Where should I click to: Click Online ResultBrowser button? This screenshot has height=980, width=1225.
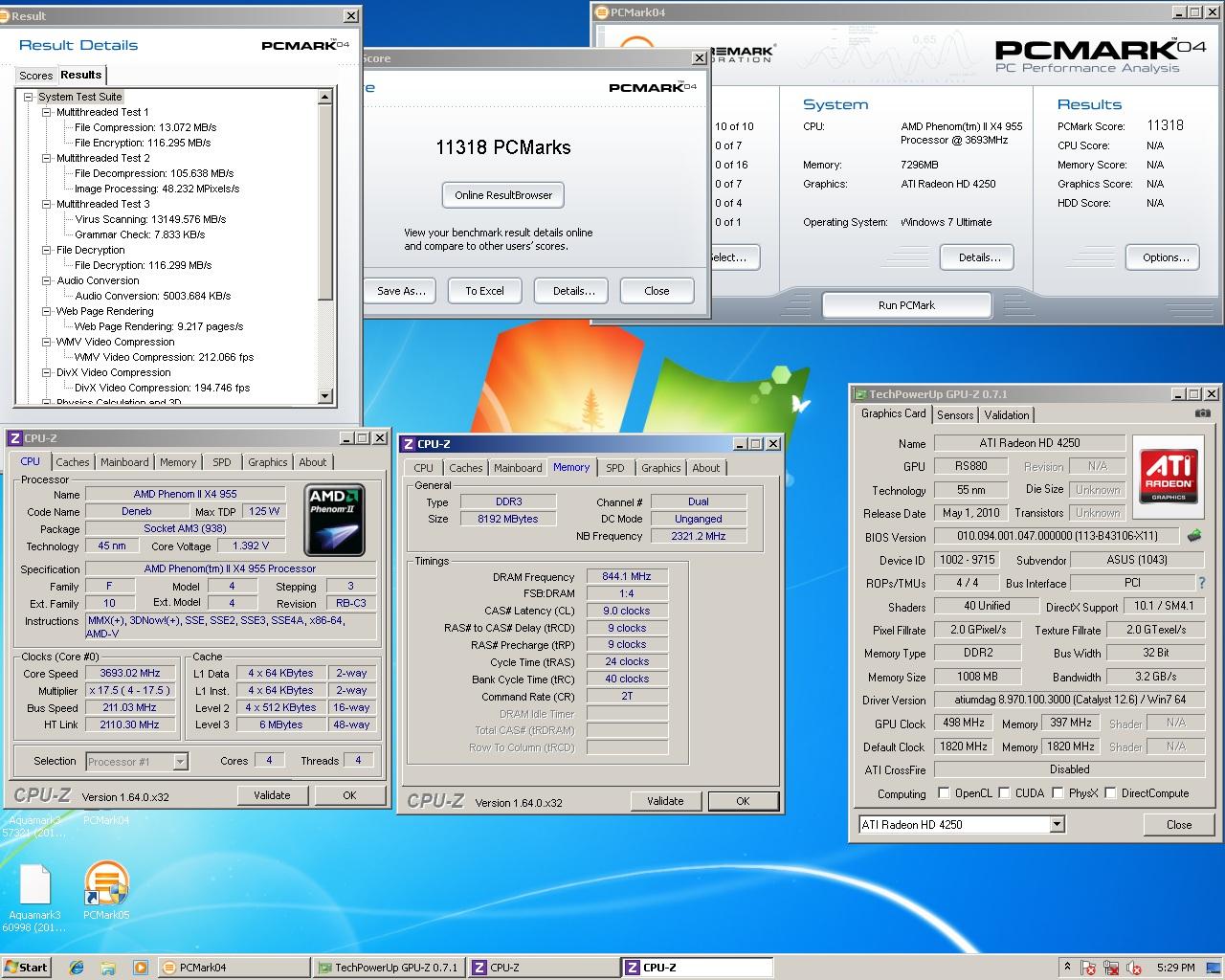[503, 195]
